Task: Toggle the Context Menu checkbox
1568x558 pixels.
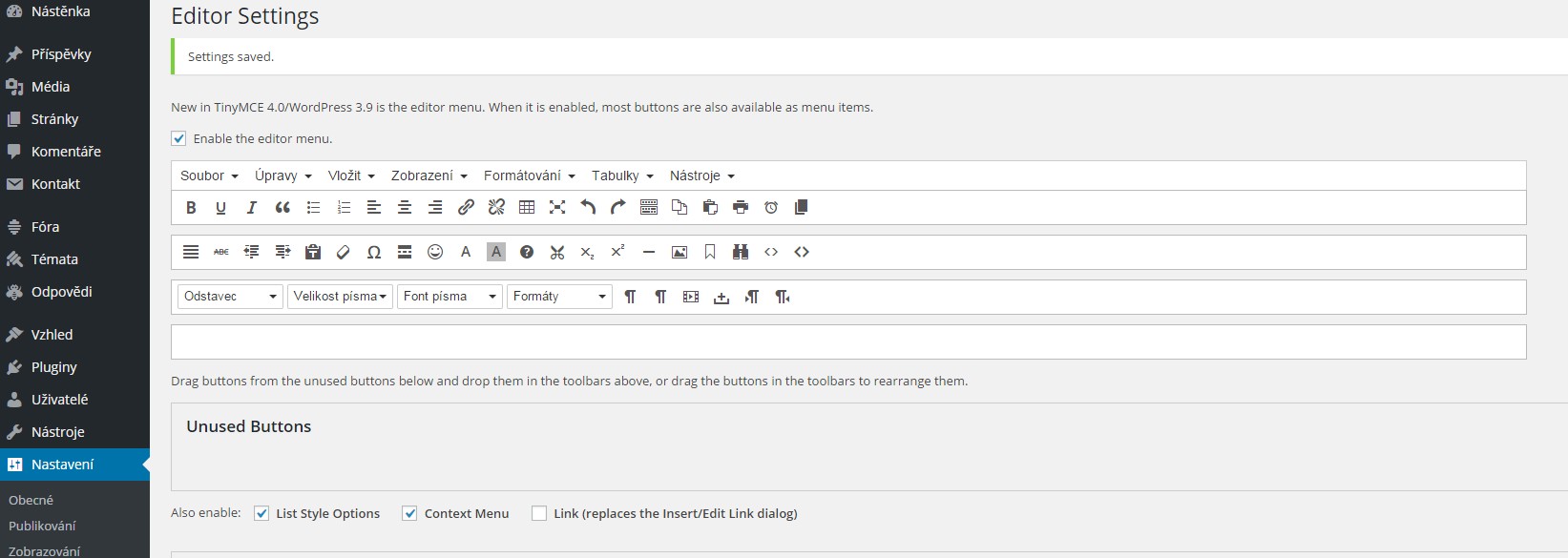Action: coord(409,513)
